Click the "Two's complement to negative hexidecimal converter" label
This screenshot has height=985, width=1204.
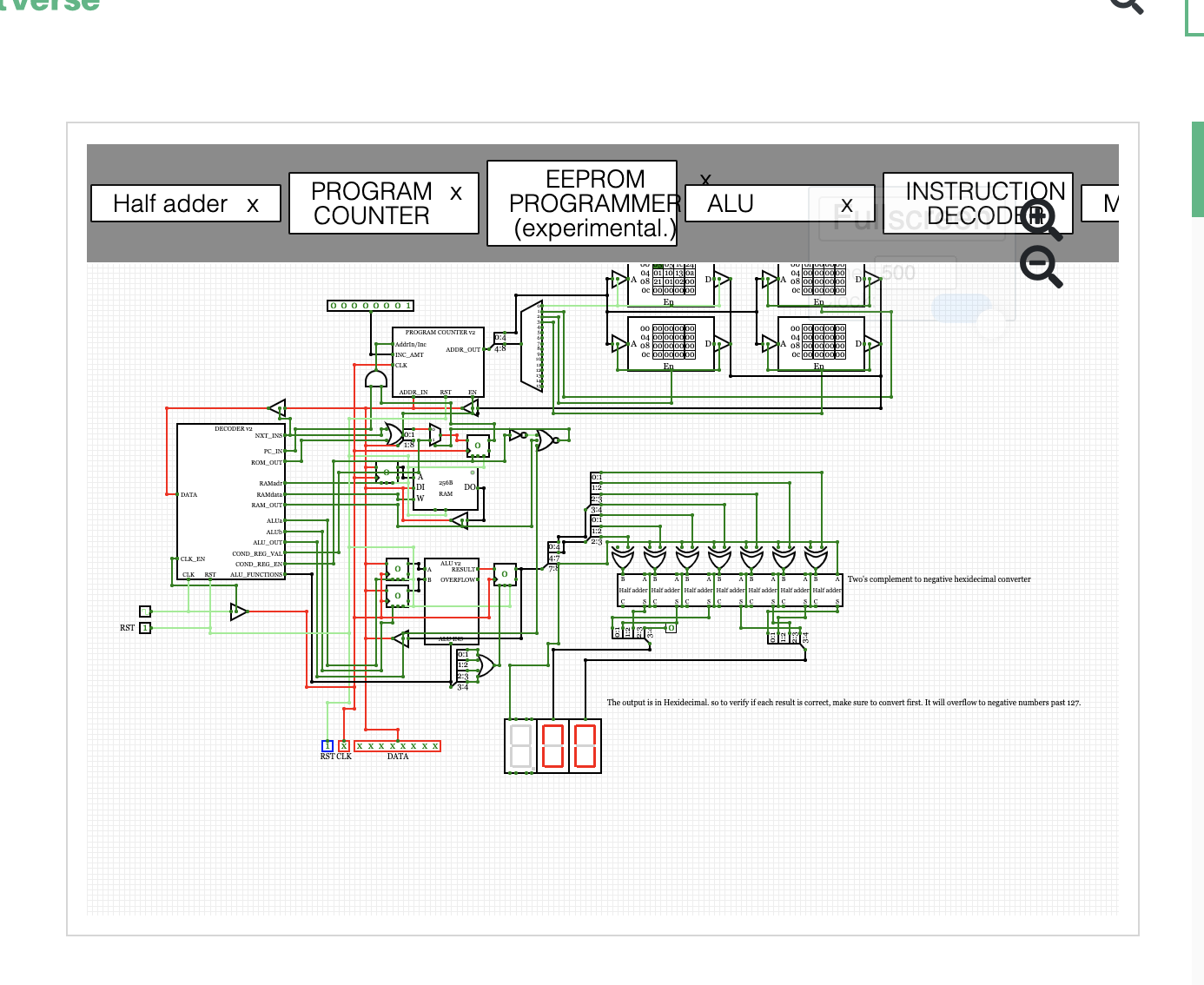pos(939,579)
